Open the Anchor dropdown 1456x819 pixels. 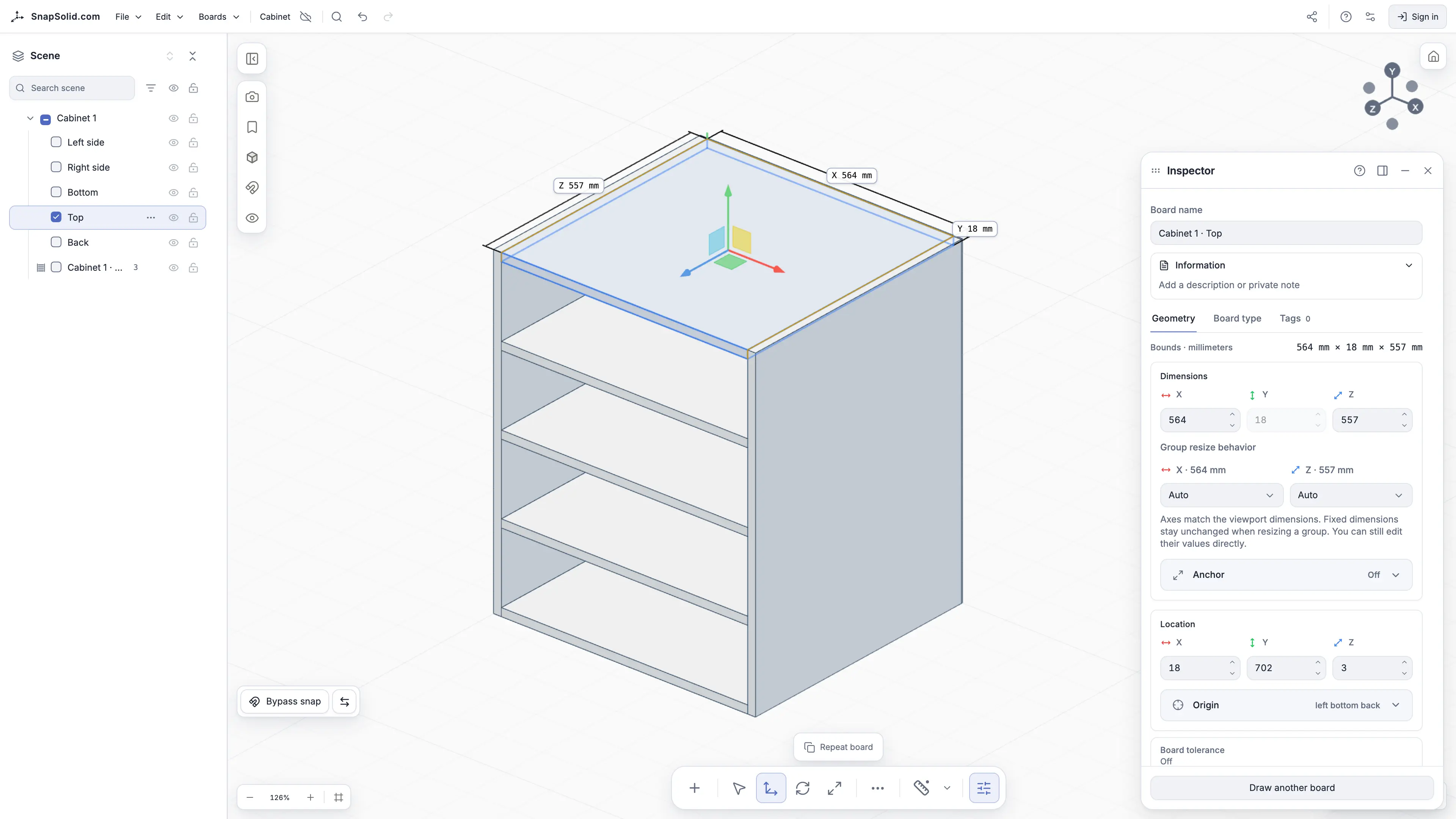click(1286, 575)
